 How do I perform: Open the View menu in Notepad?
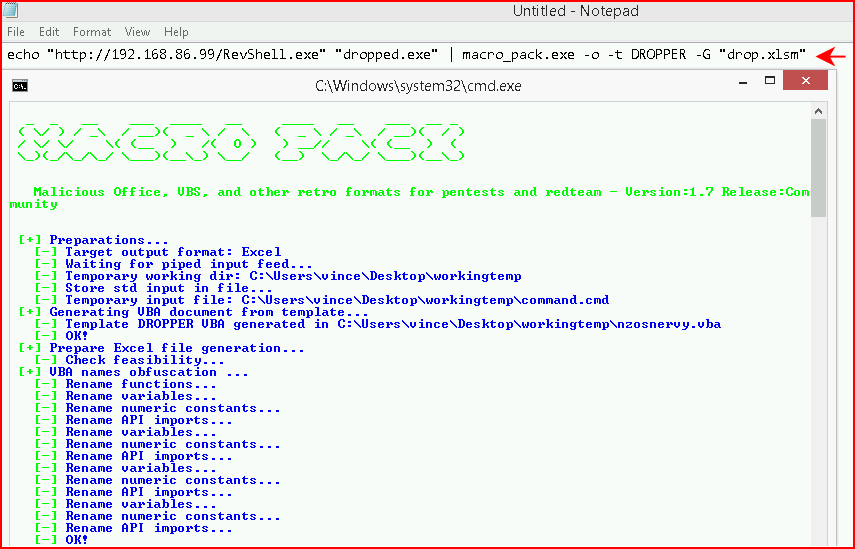click(x=137, y=32)
